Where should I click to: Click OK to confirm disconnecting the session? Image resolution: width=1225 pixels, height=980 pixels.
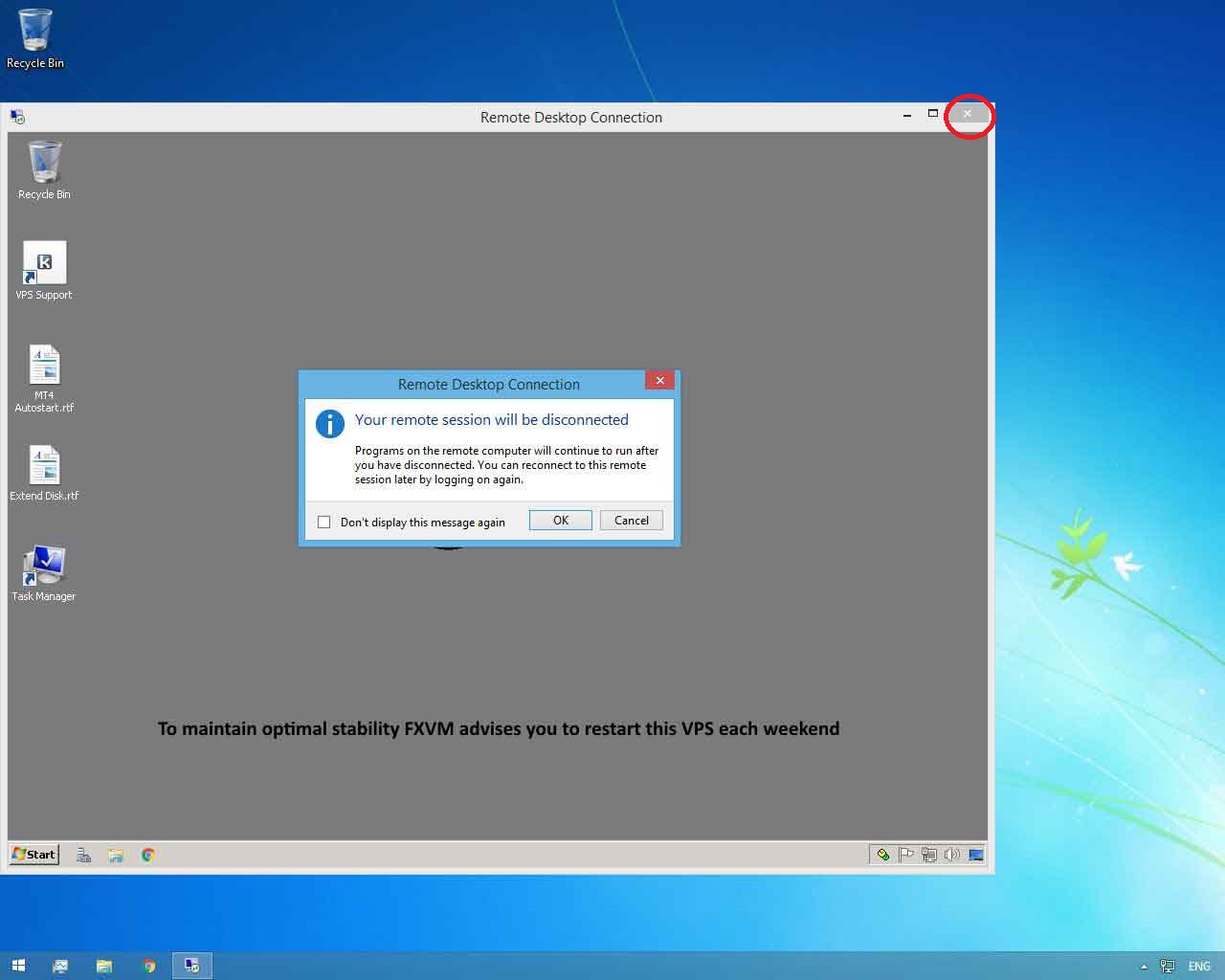(x=560, y=521)
